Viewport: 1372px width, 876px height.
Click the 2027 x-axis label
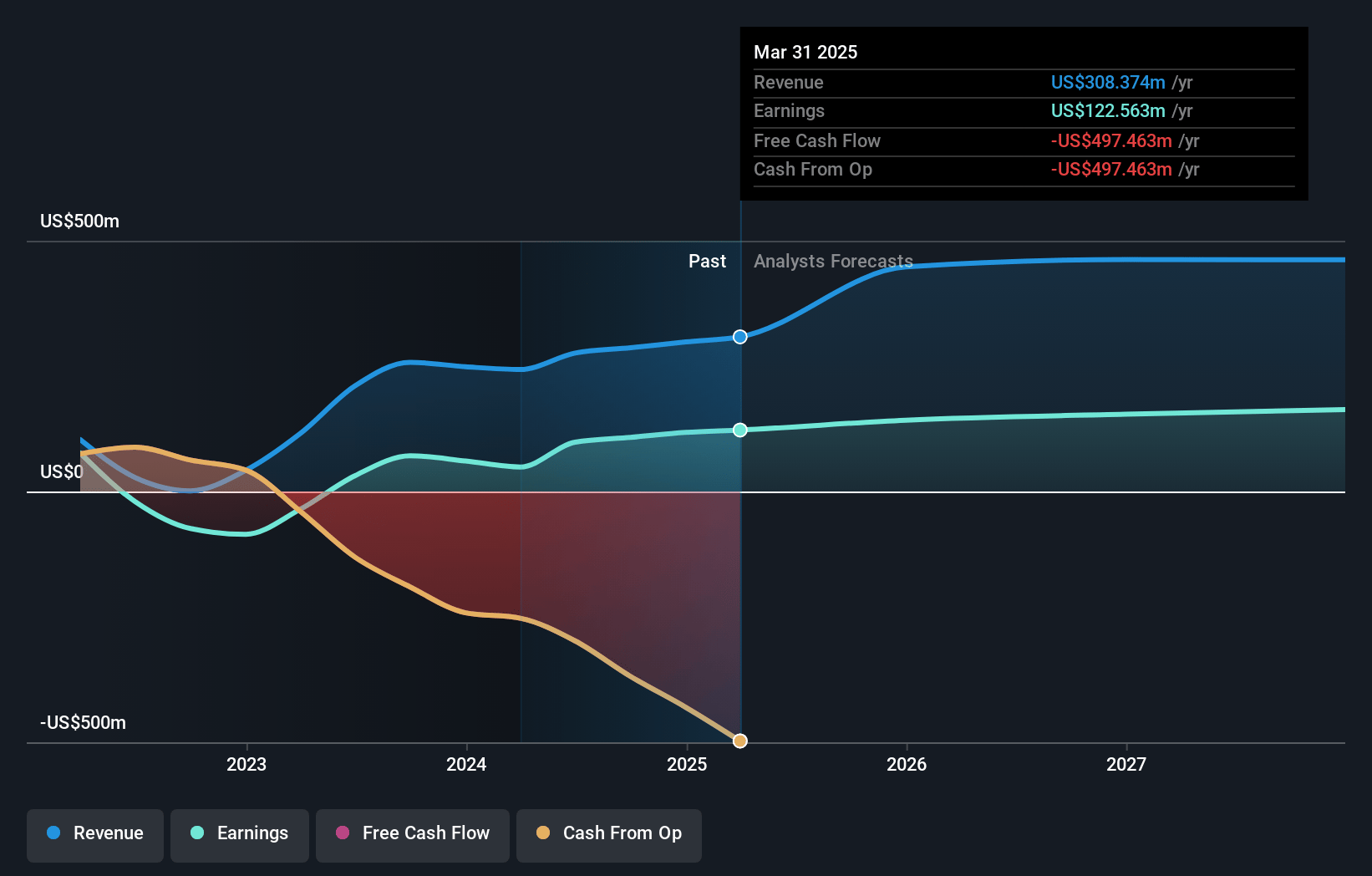1126,764
